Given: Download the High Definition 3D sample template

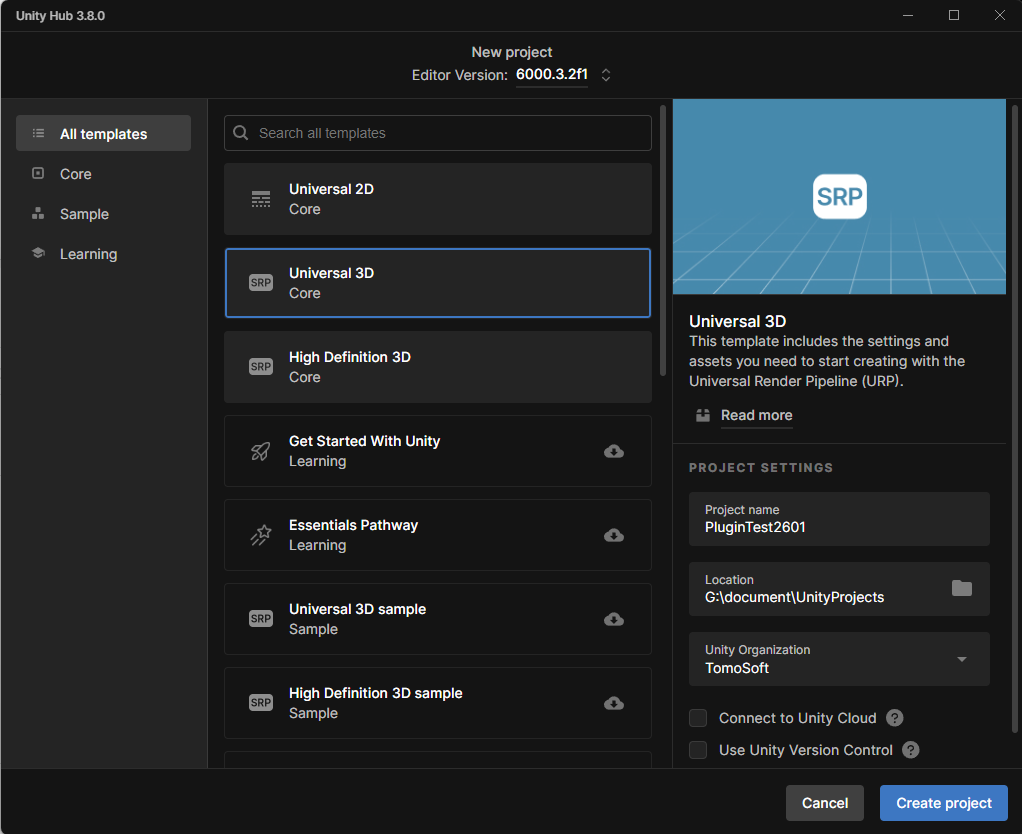Looking at the screenshot, I should (614, 703).
